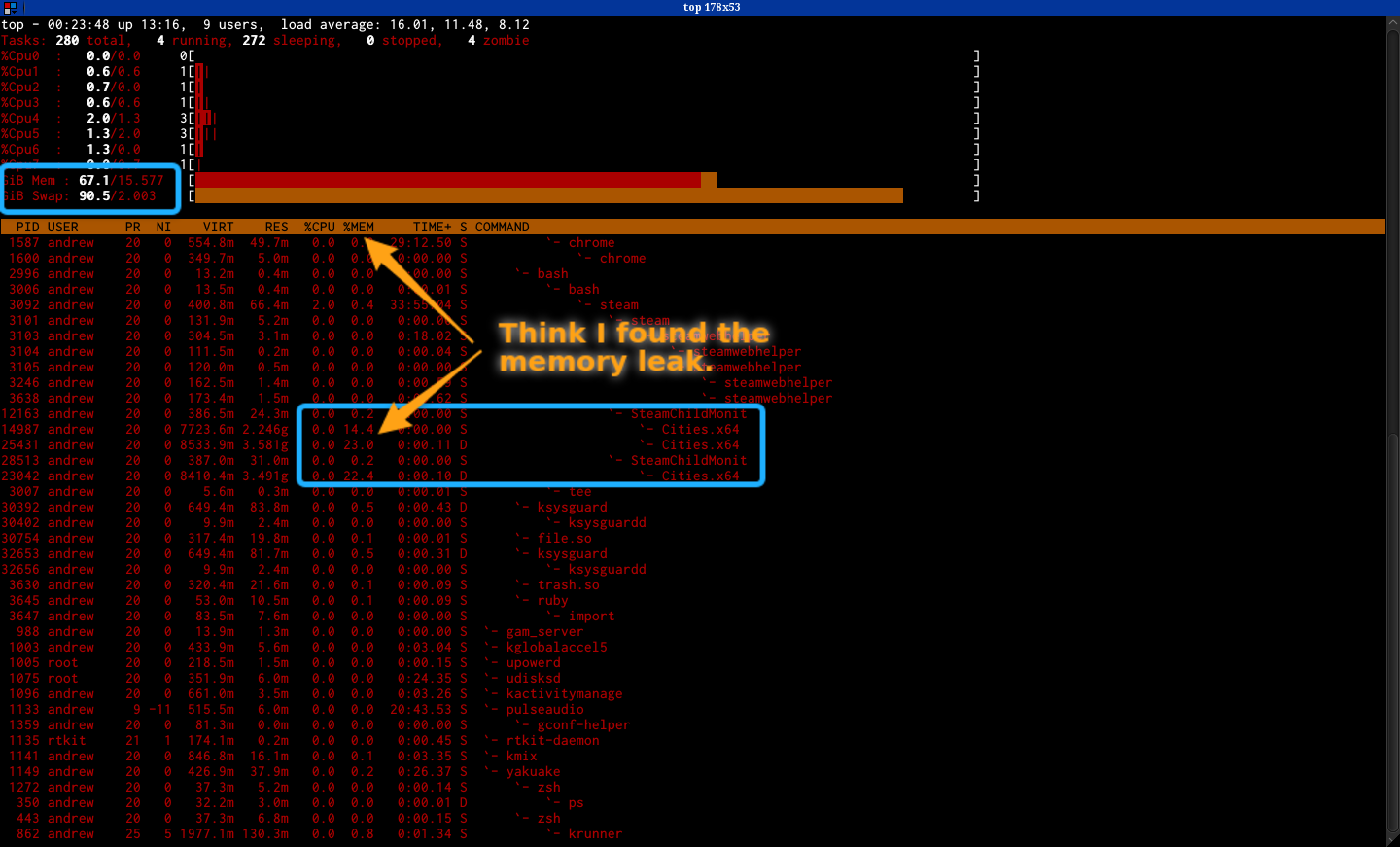Select the VIRT column header

click(x=219, y=227)
